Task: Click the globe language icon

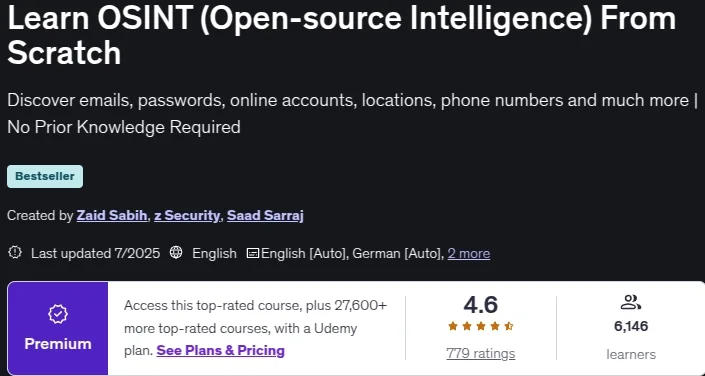Action: (176, 253)
